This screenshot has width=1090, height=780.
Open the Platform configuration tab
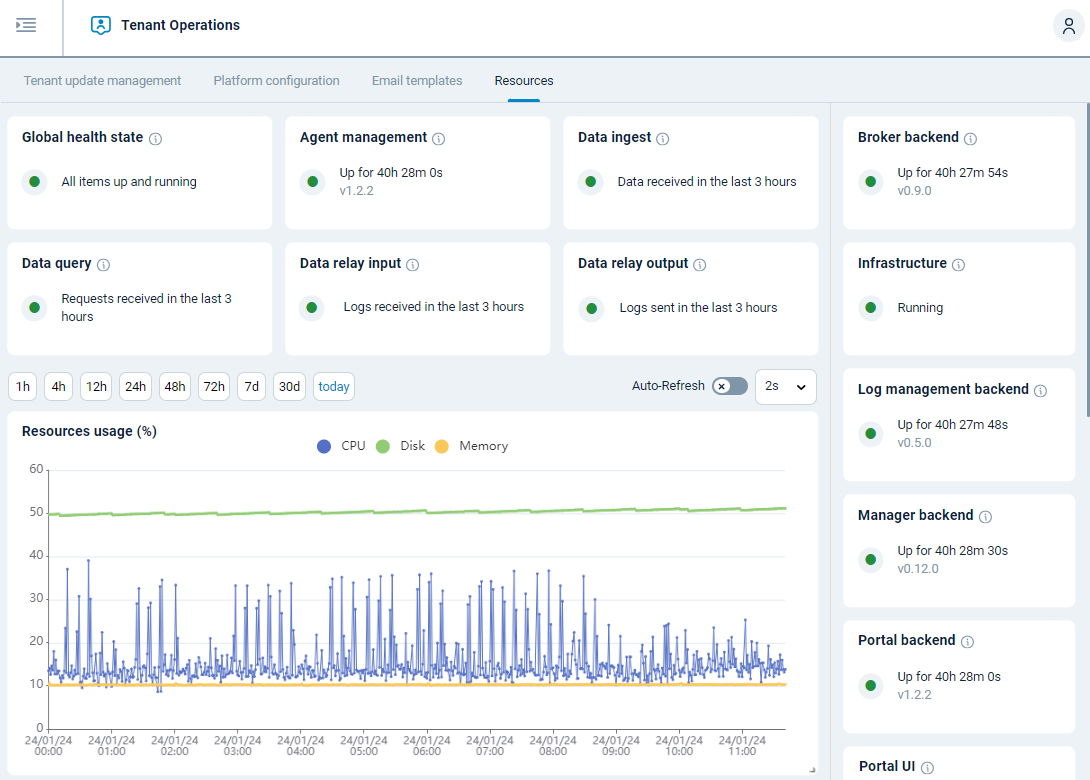click(276, 81)
